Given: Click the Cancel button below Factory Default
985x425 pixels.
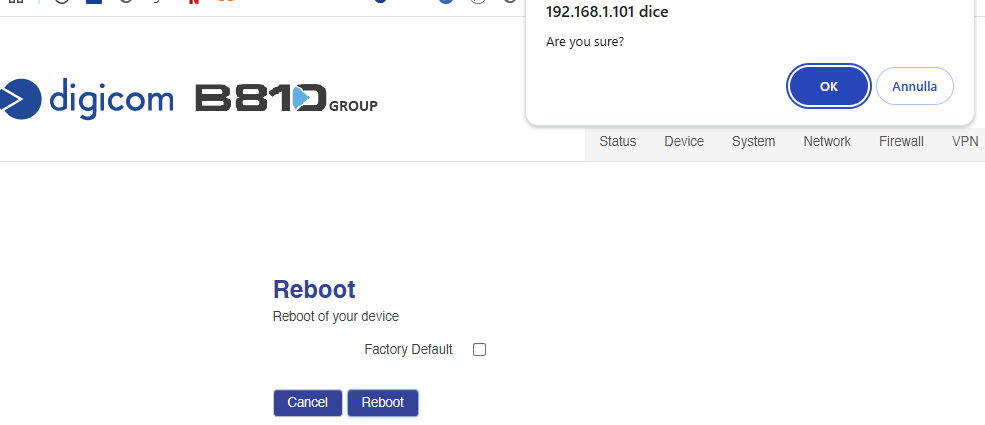Looking at the screenshot, I should tap(307, 402).
